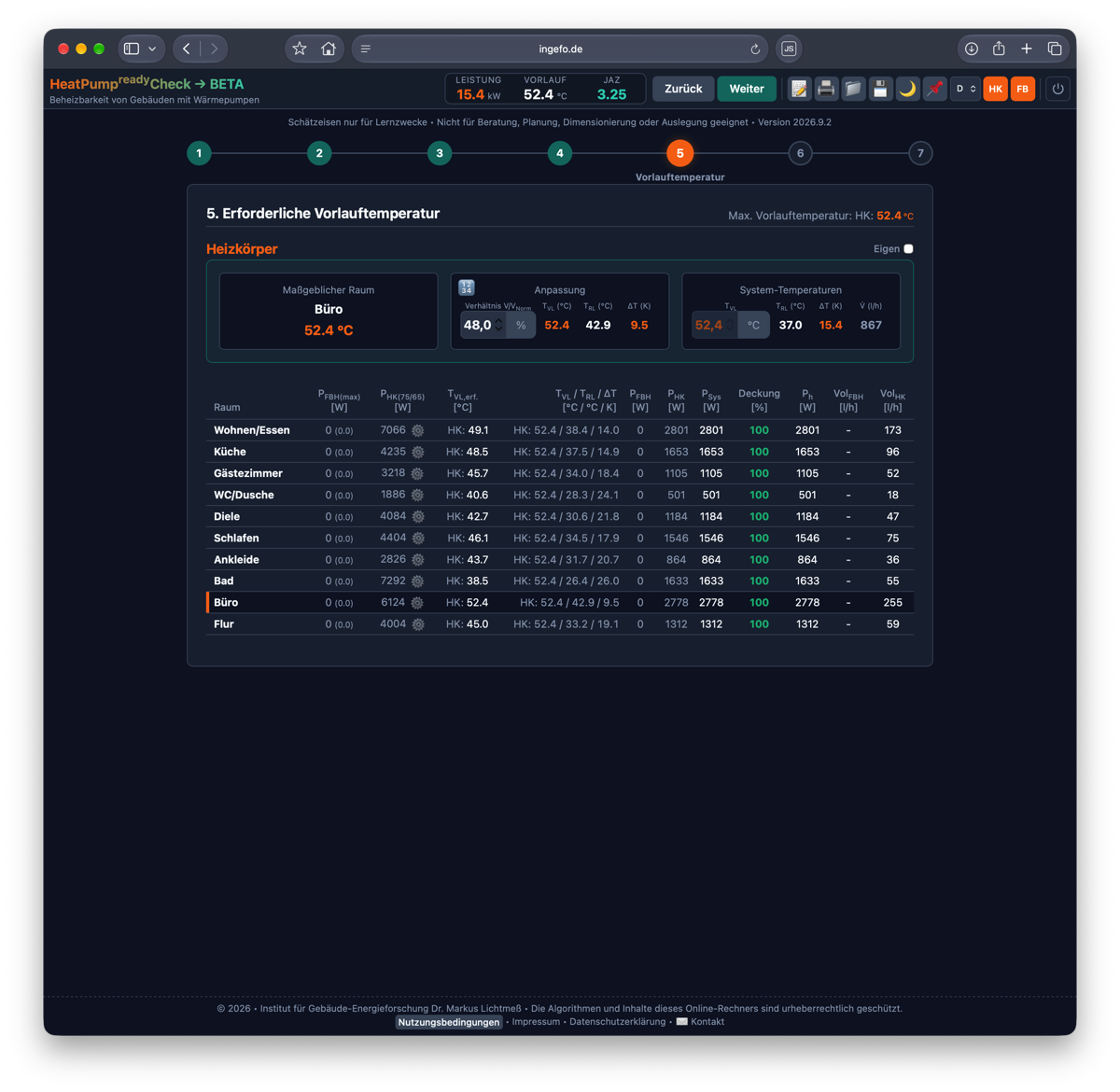Viewport: 1120px width, 1092px height.
Task: Open radiator settings gear for Küche
Action: pyautogui.click(x=418, y=453)
